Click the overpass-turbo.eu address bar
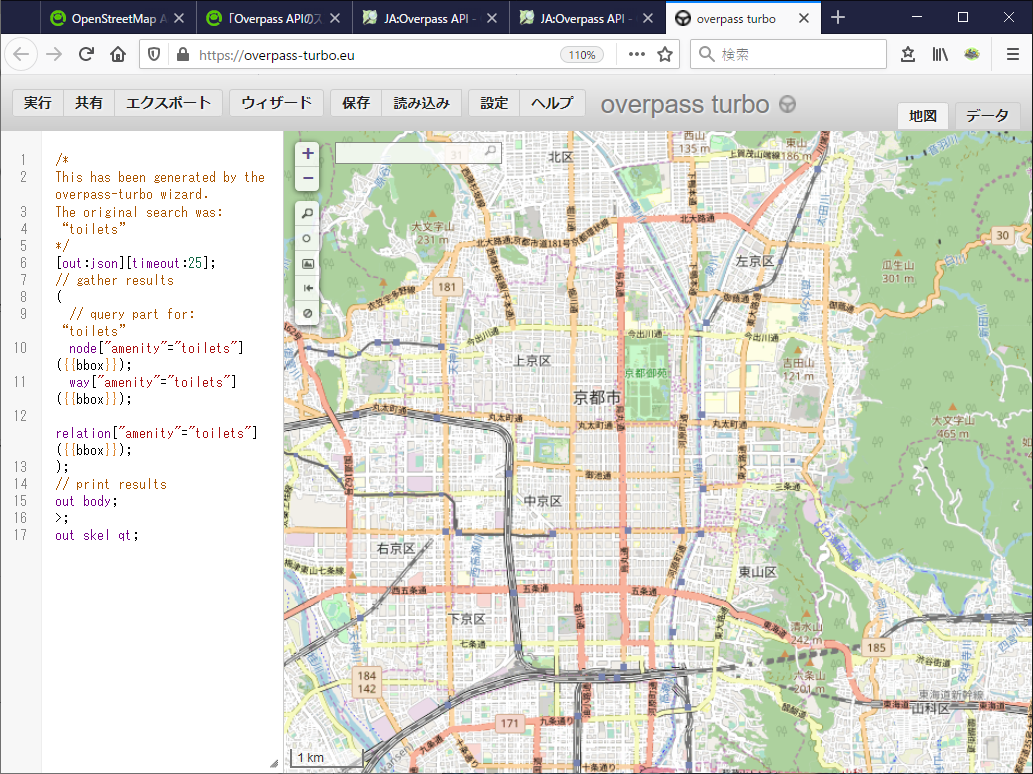The image size is (1033, 774). 376,55
